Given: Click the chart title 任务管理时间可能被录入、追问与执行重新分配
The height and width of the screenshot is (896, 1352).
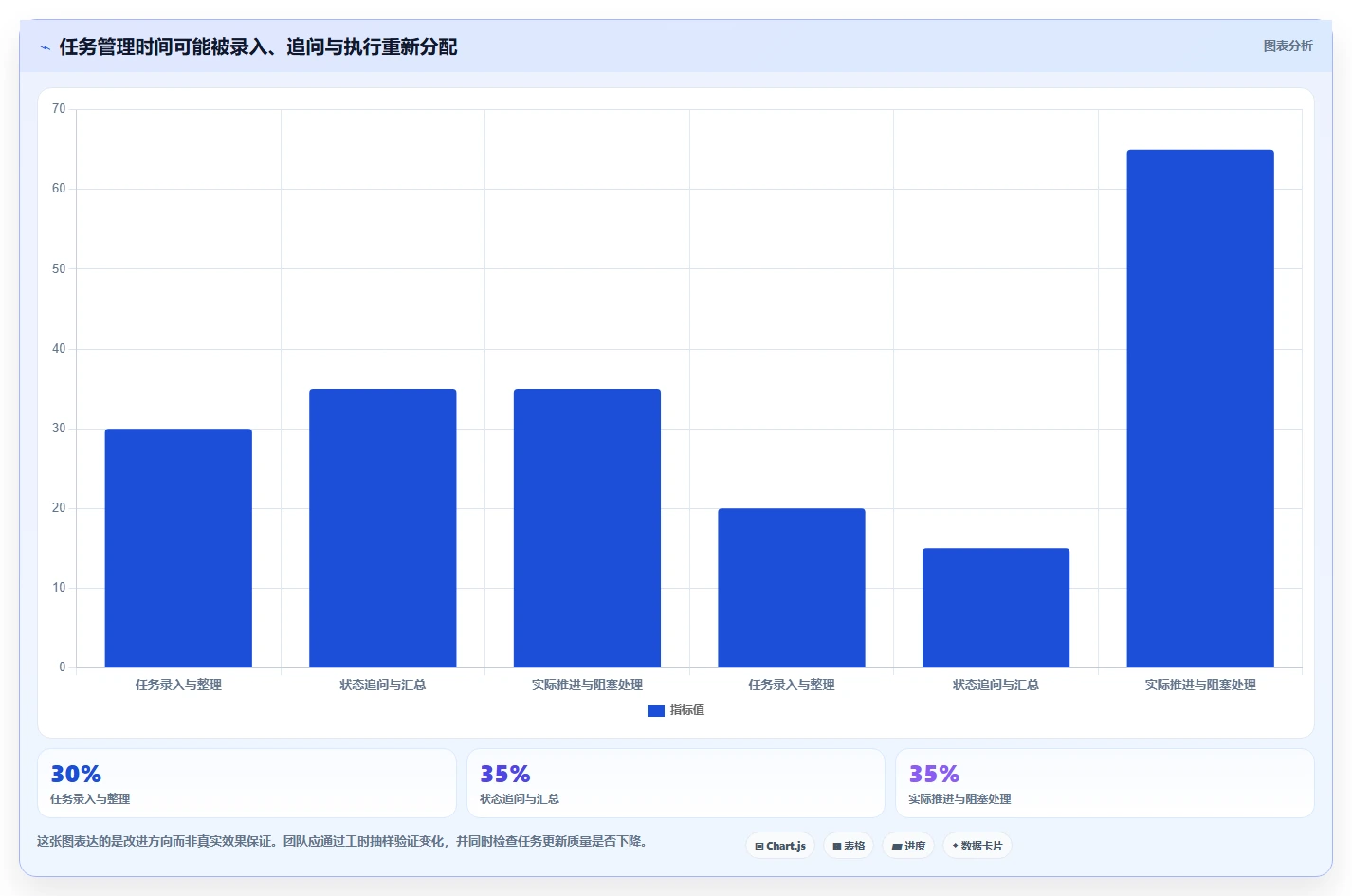Looking at the screenshot, I should click(258, 46).
